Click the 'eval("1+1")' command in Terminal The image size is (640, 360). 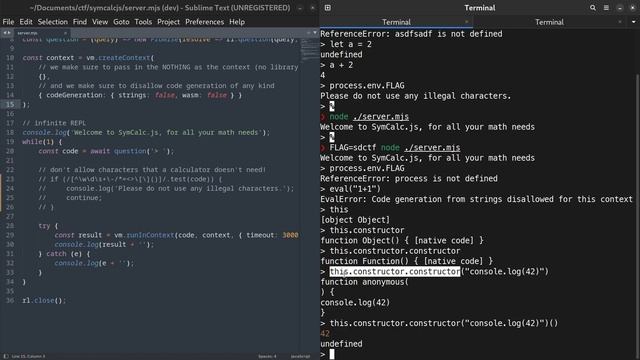(x=355, y=189)
